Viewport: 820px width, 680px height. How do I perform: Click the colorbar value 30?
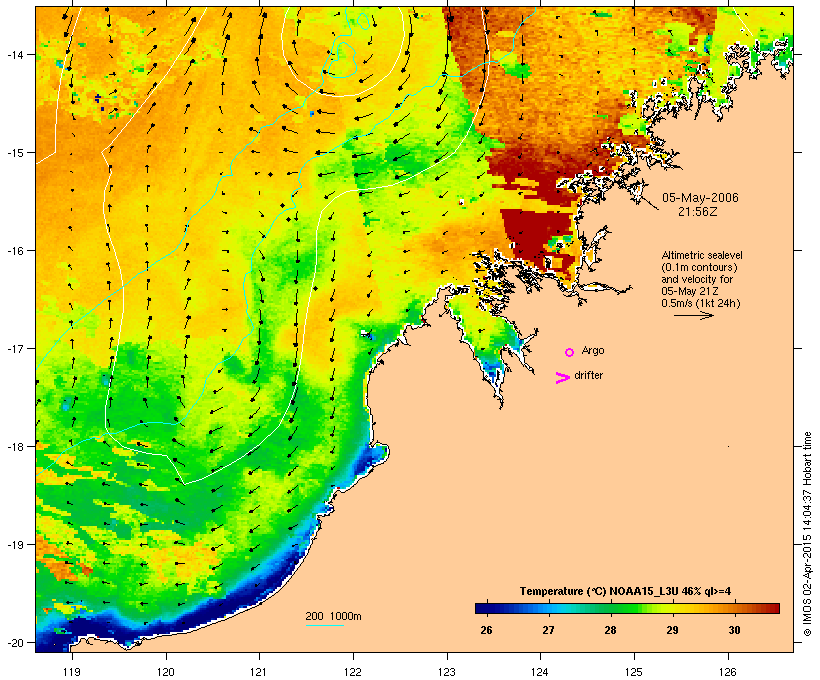[x=734, y=630]
